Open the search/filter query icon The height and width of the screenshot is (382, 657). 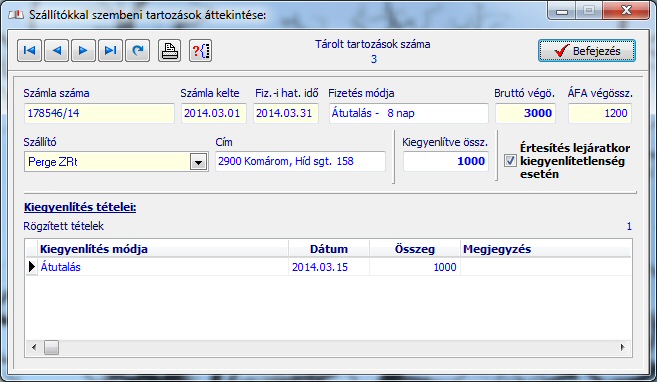tap(200, 51)
